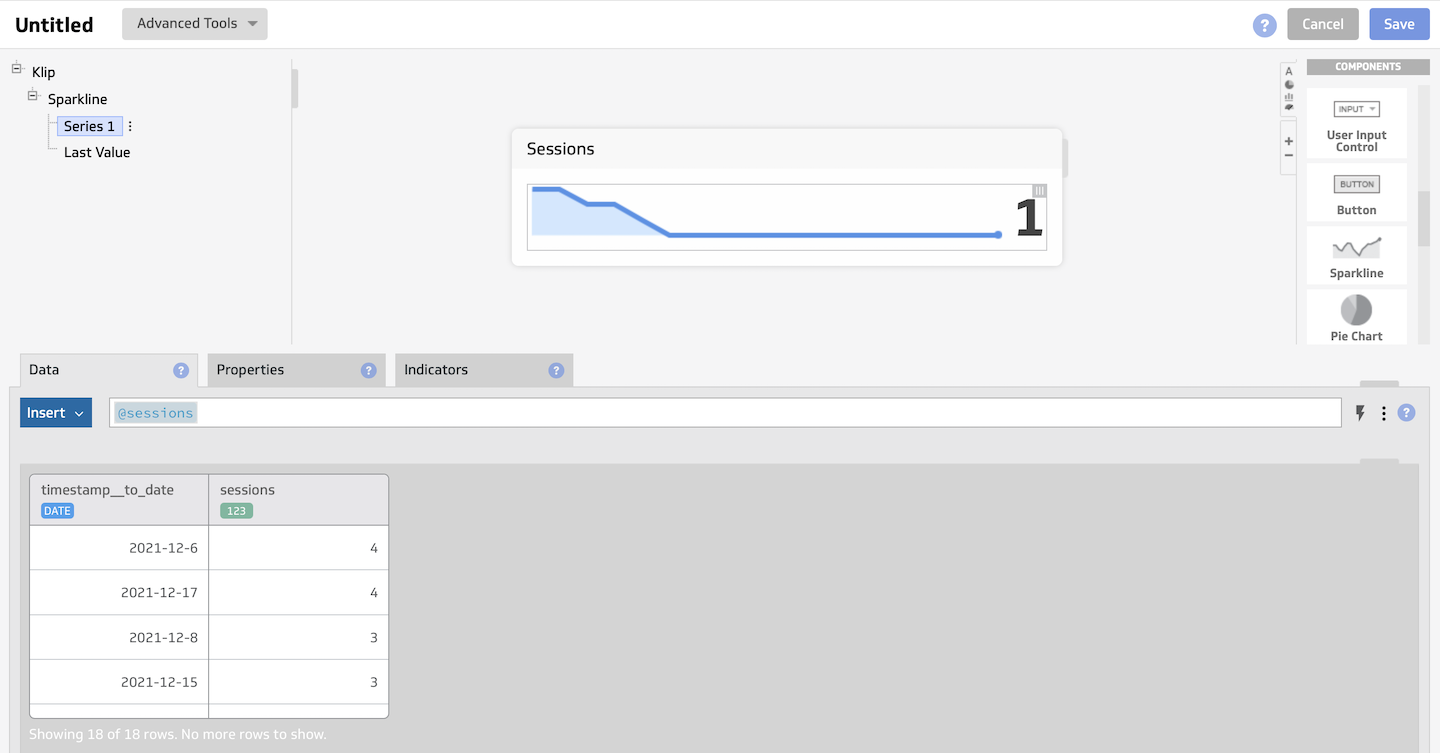Click the @sessions formula token
The height and width of the screenshot is (753, 1440).
[155, 413]
